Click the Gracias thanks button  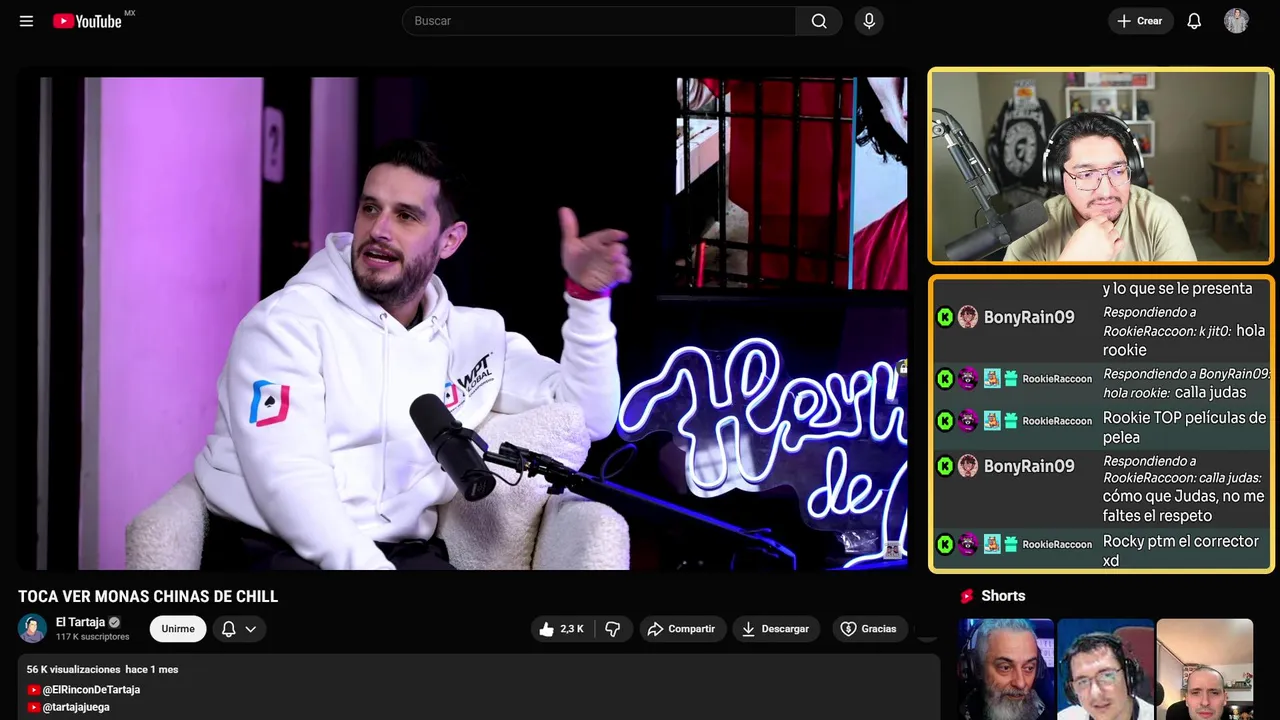(x=868, y=629)
